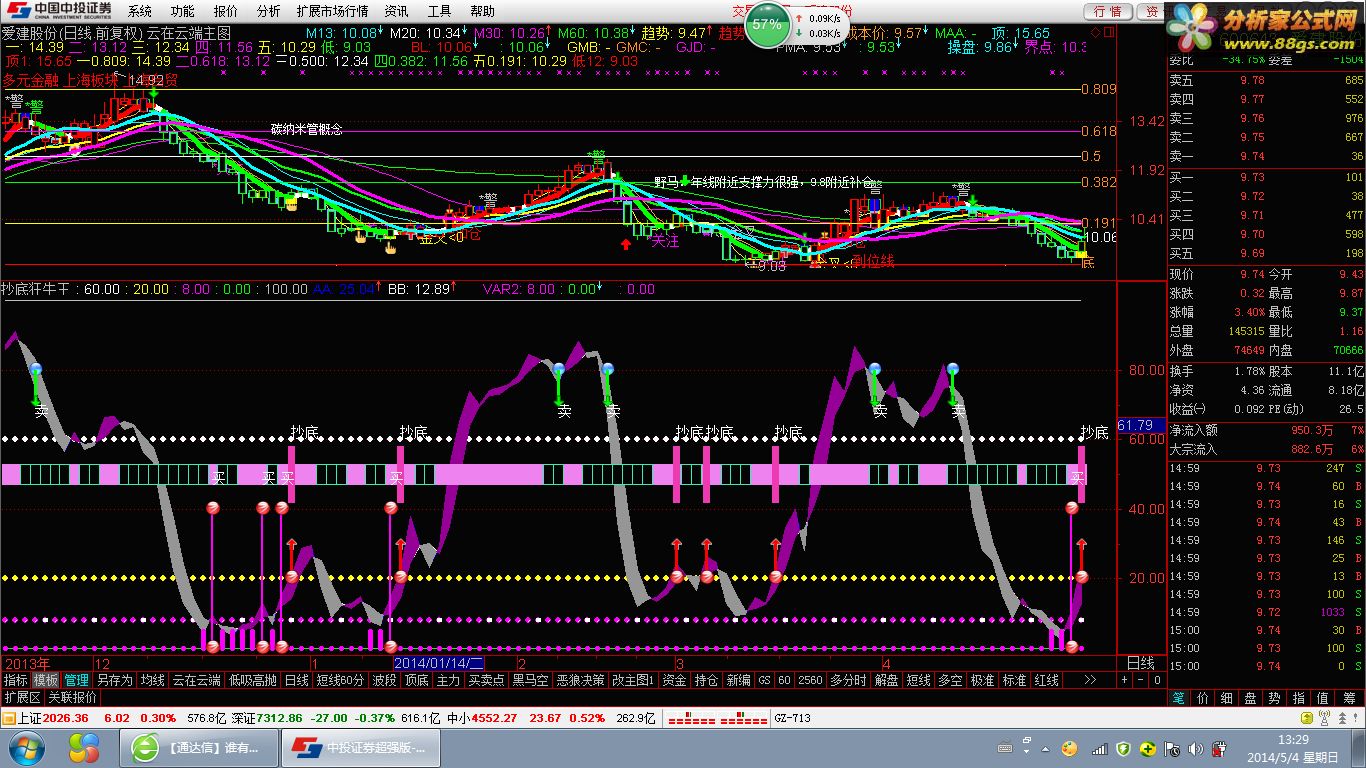1366x768 pixels.
Task: Switch side panel to 笔 tab
Action: pyautogui.click(x=1179, y=698)
